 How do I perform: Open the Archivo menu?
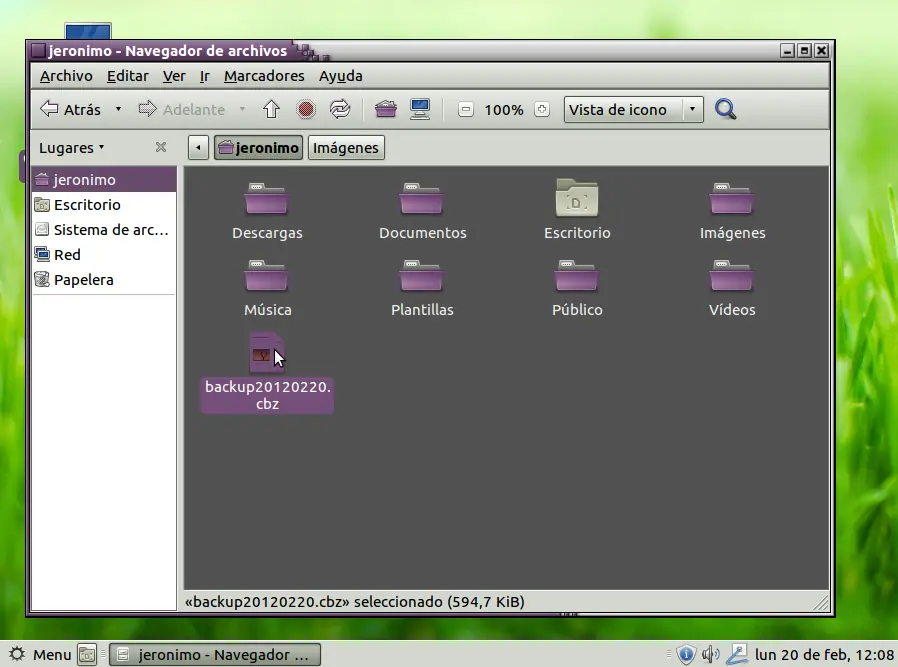pos(66,76)
